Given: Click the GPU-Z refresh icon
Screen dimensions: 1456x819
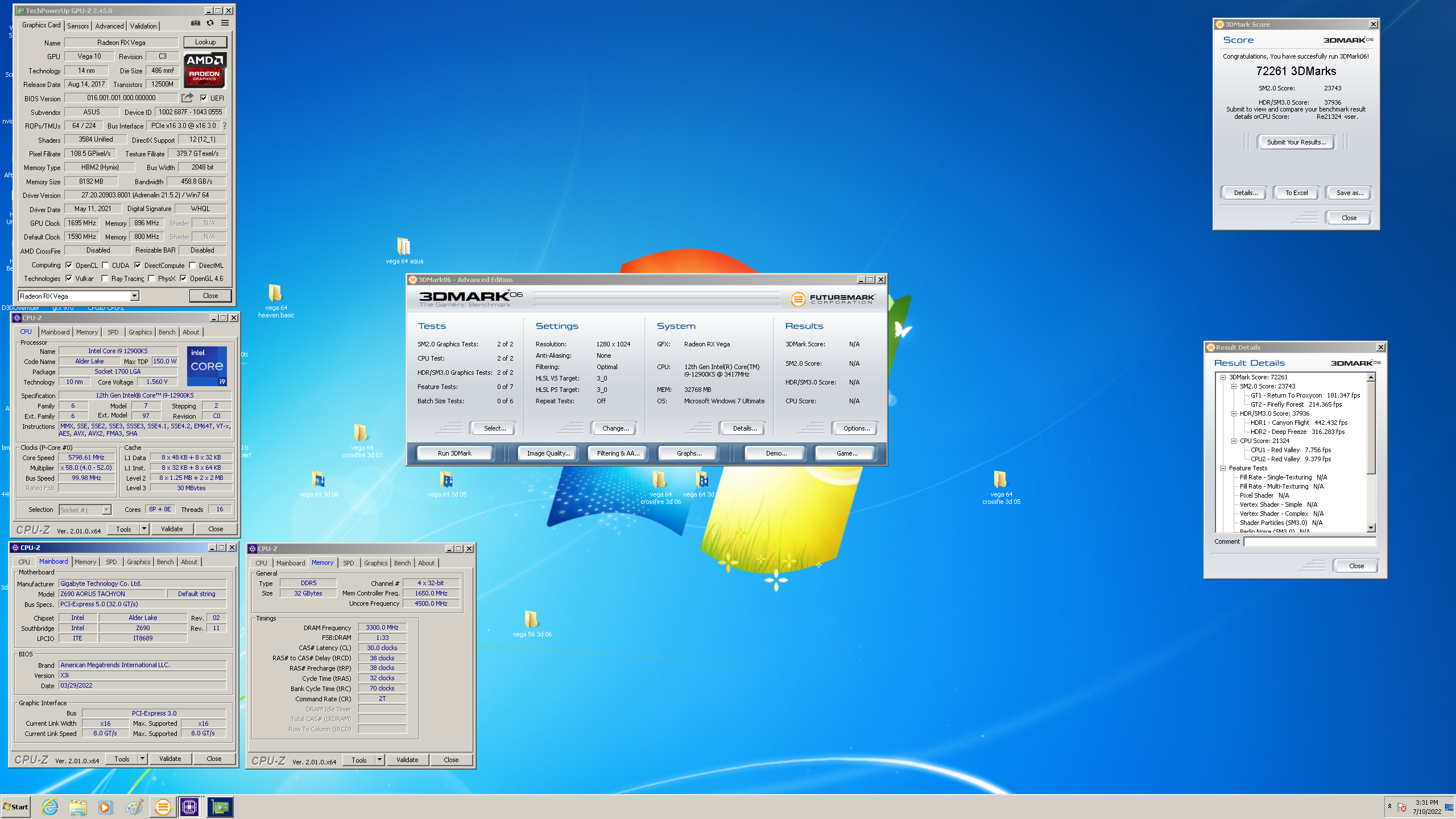Looking at the screenshot, I should pos(210,23).
